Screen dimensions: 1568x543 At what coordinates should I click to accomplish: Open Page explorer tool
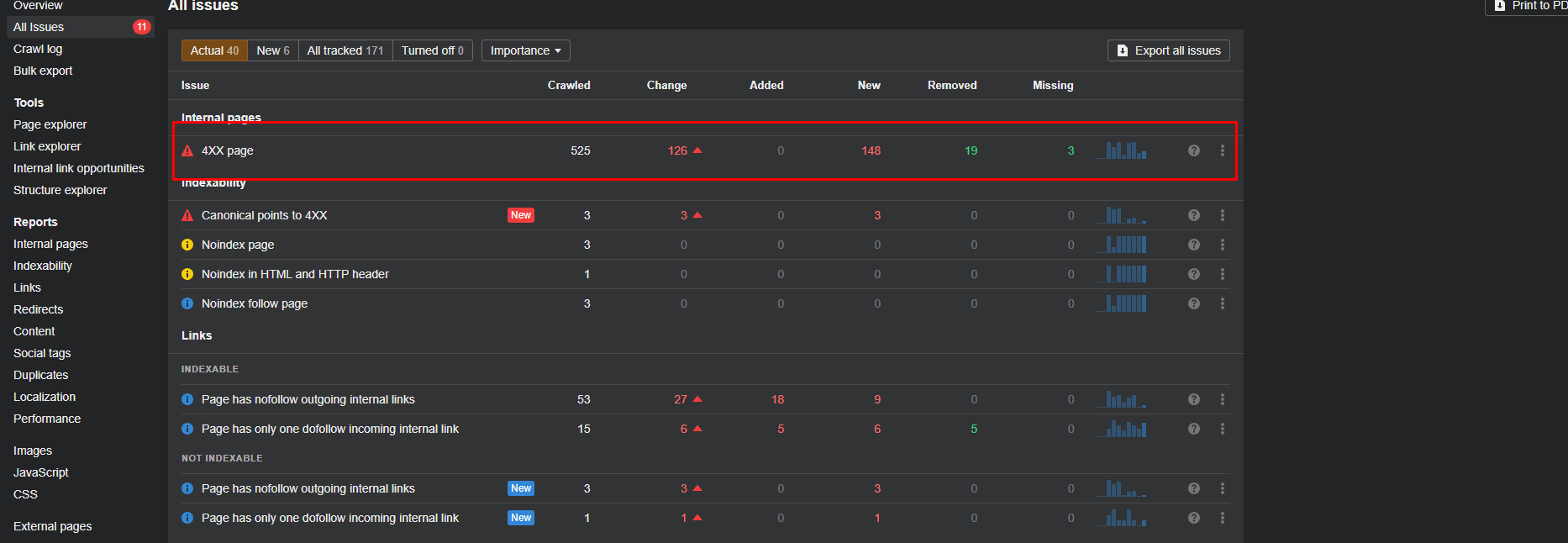click(50, 124)
